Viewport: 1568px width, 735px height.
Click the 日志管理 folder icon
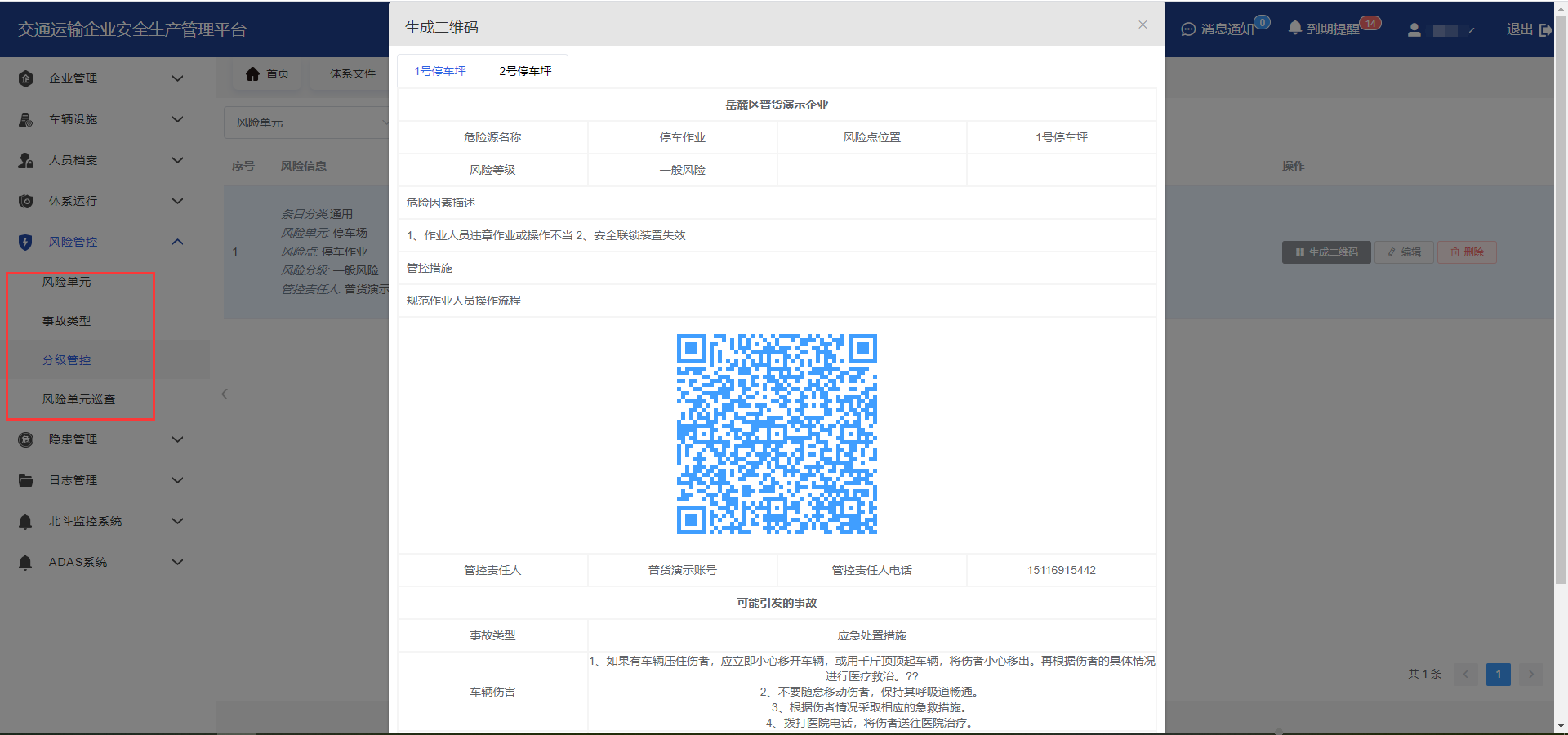[26, 480]
